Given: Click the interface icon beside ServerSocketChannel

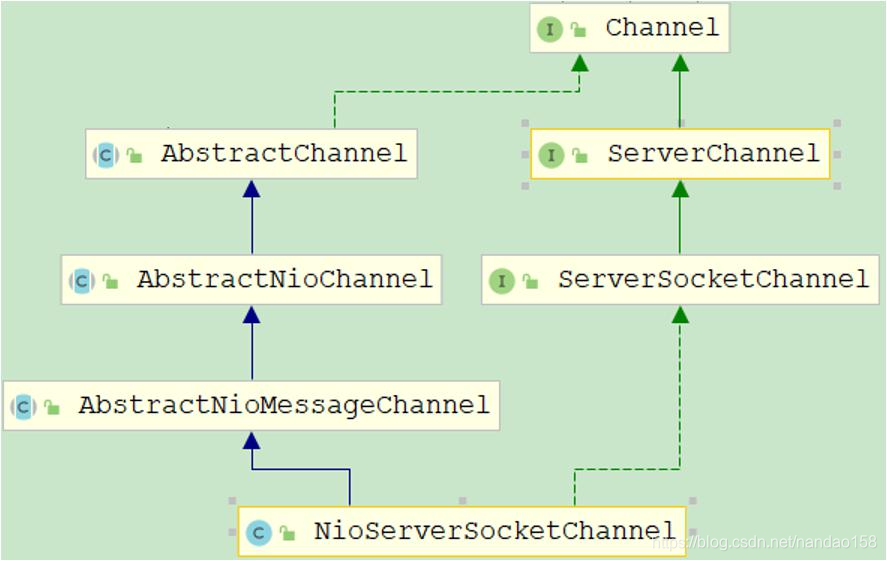Looking at the screenshot, I should click(x=502, y=281).
